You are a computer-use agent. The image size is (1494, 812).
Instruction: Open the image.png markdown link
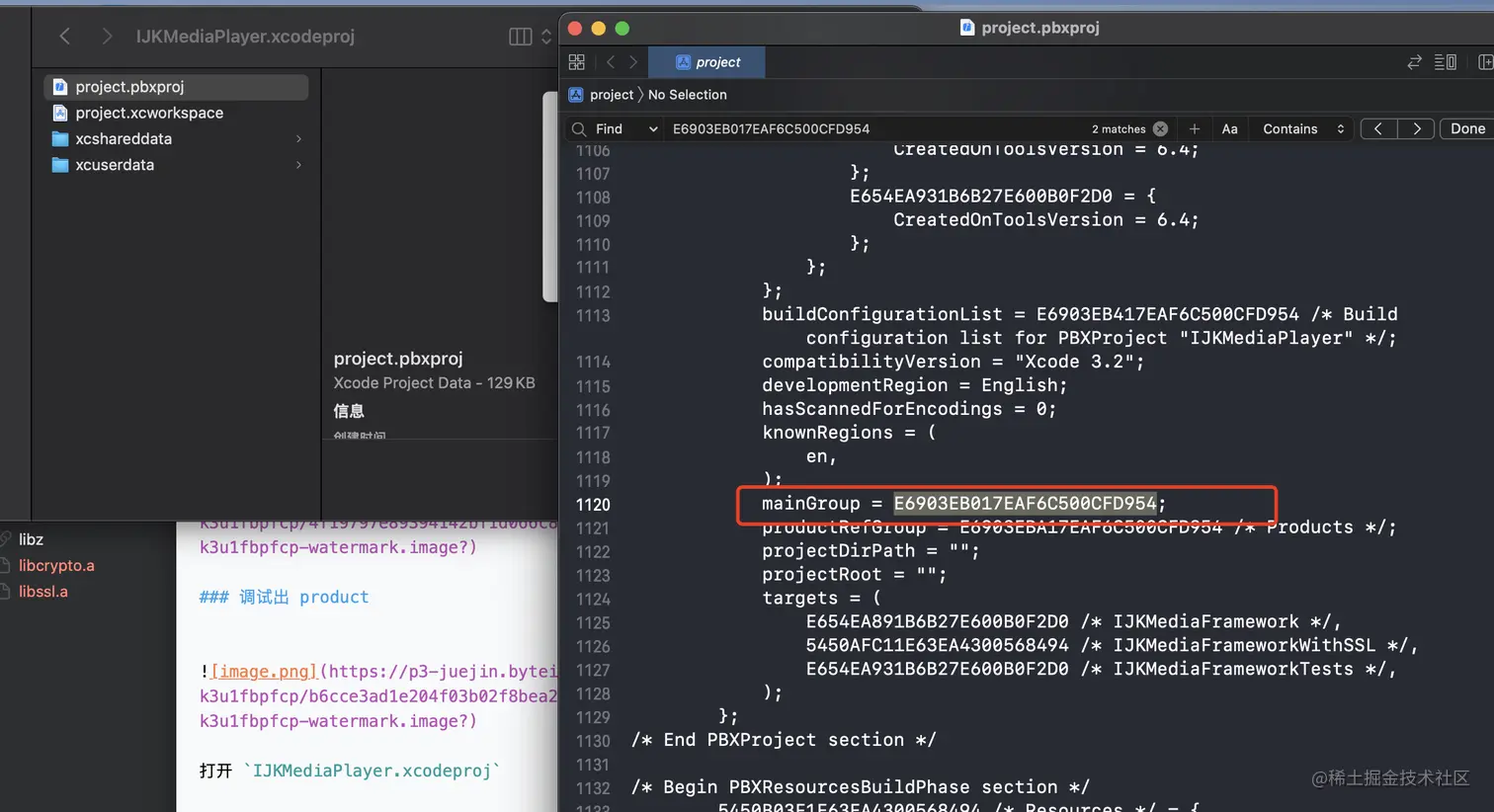pos(264,672)
